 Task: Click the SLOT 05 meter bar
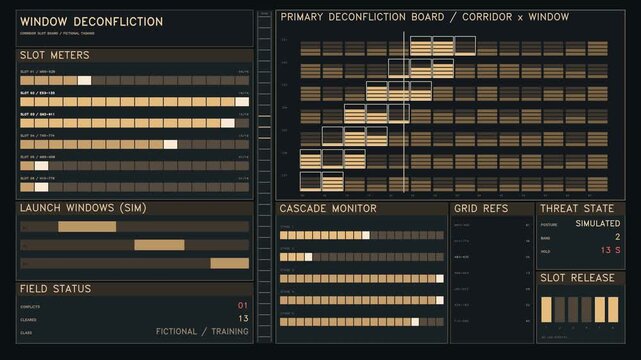134,165
